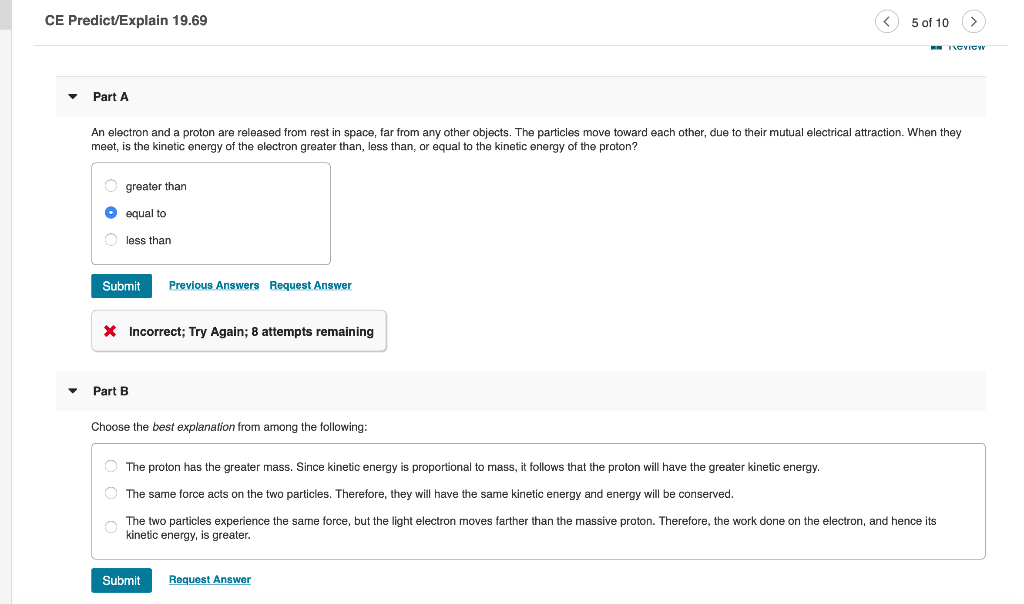Choose the proton has greater mass explanation
This screenshot has width=1024, height=604.
tap(111, 466)
